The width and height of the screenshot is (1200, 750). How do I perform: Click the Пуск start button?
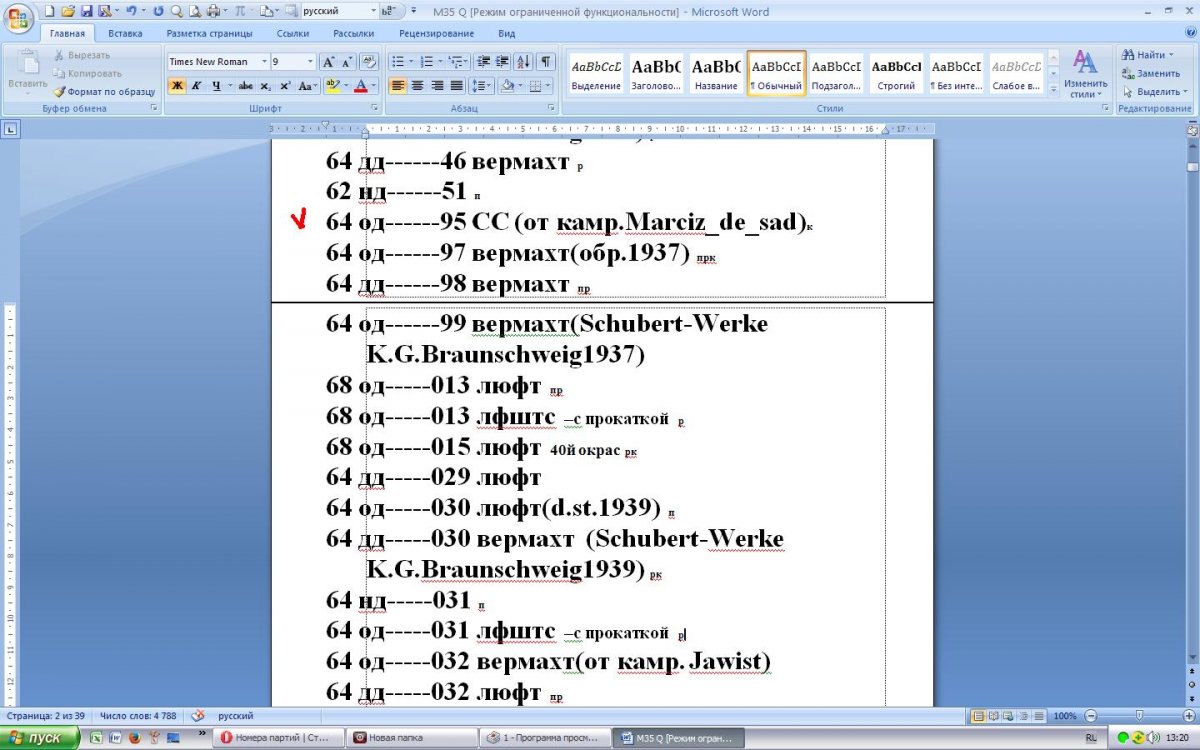[x=40, y=738]
